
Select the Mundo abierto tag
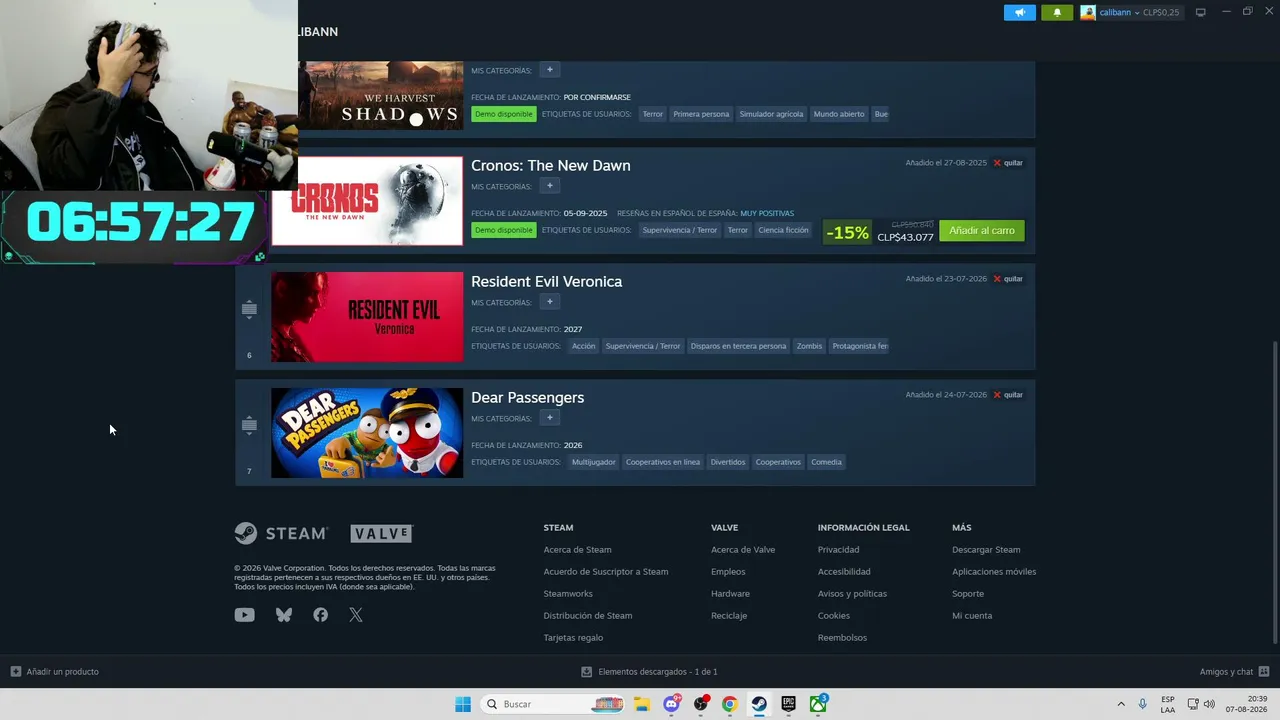tap(839, 114)
